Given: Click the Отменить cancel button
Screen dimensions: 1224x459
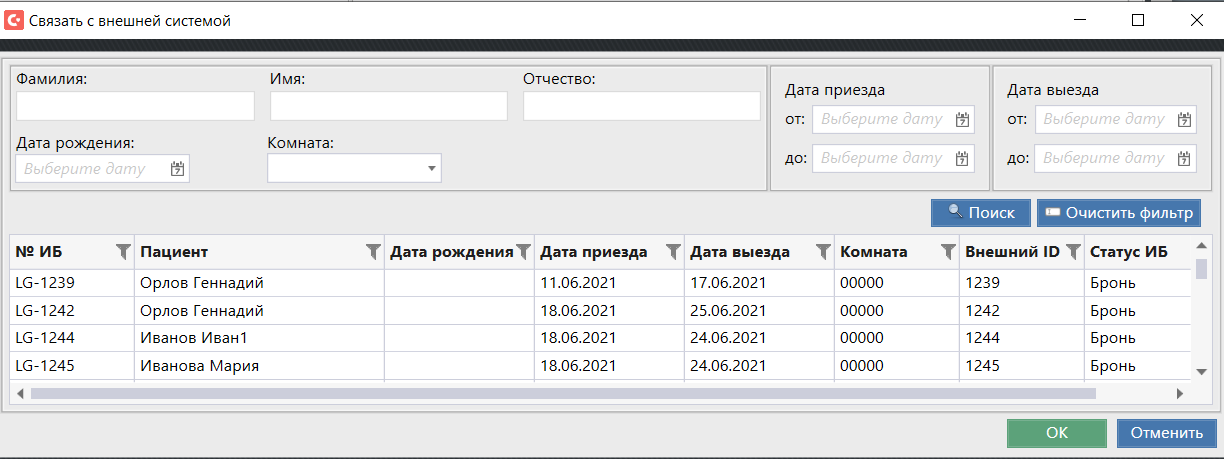Looking at the screenshot, I should pos(1166,433).
